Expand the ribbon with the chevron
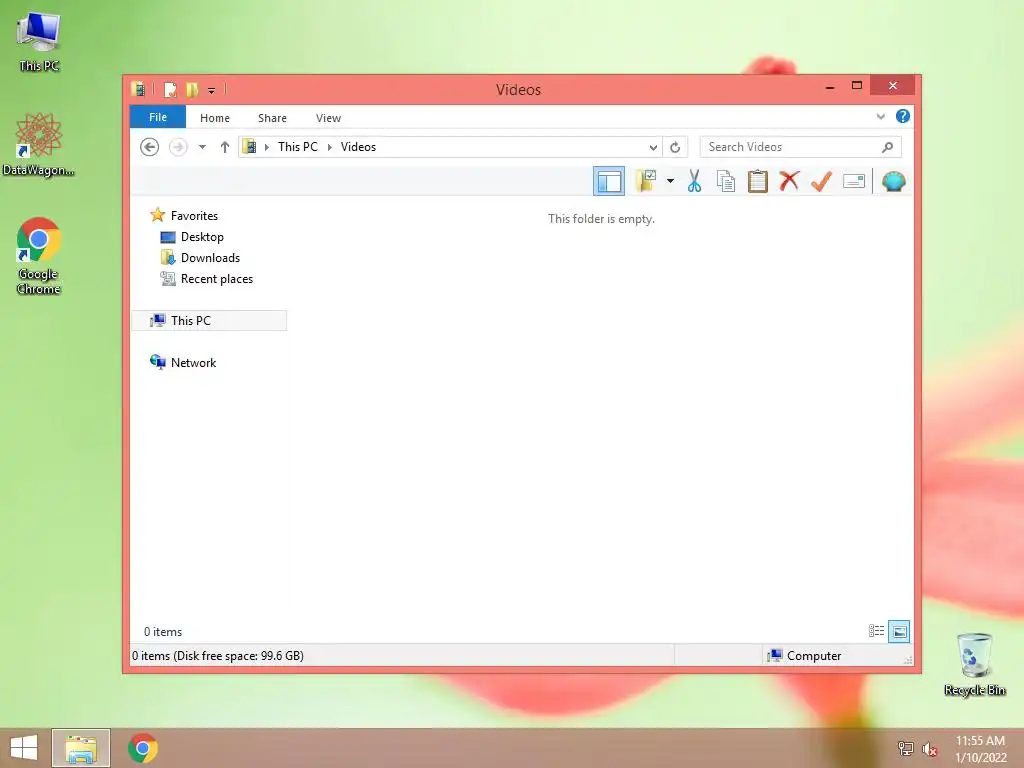The width and height of the screenshot is (1024, 768). [880, 117]
